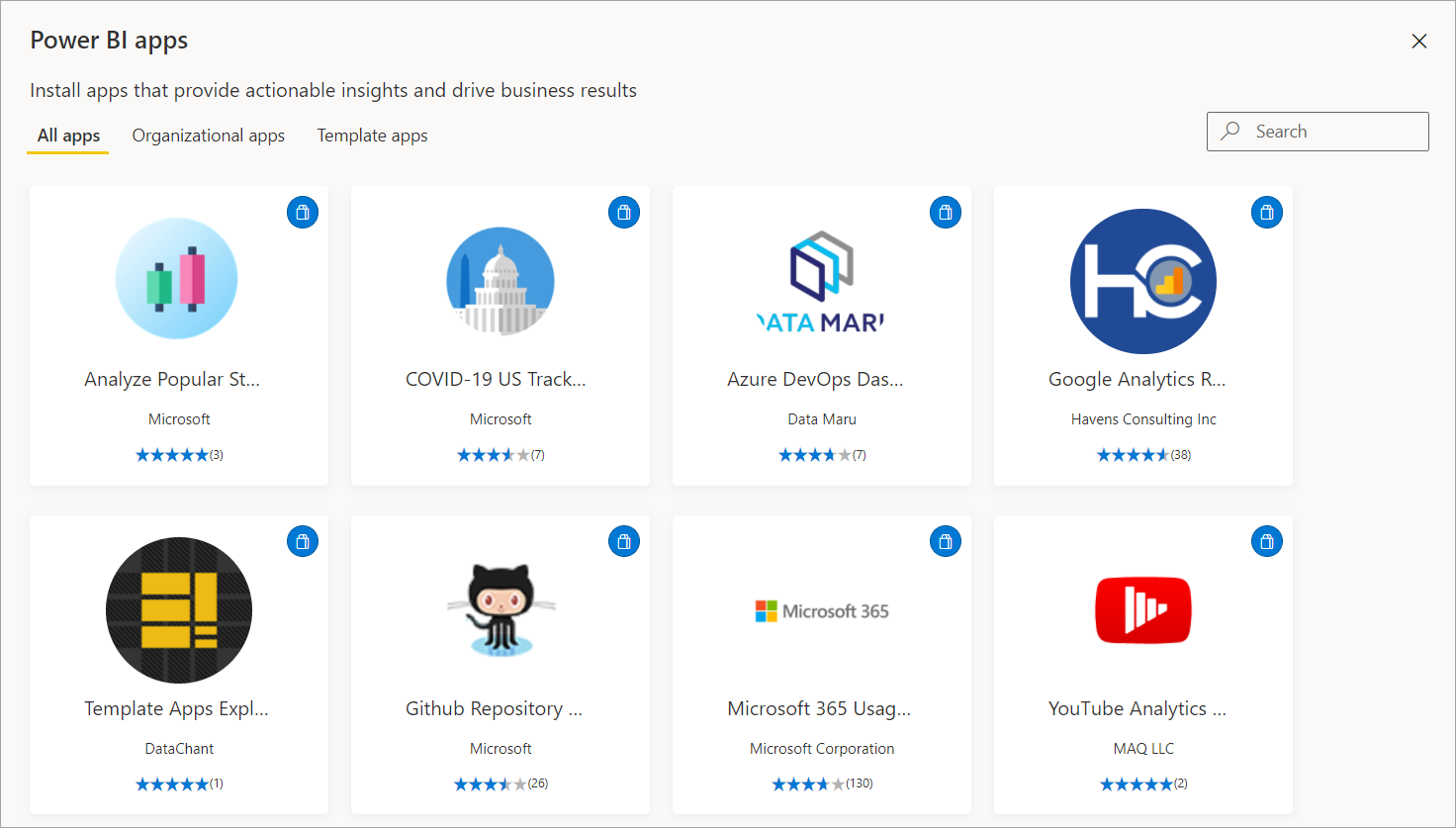Select the All apps tab
The width and height of the screenshot is (1456, 828).
click(x=67, y=136)
